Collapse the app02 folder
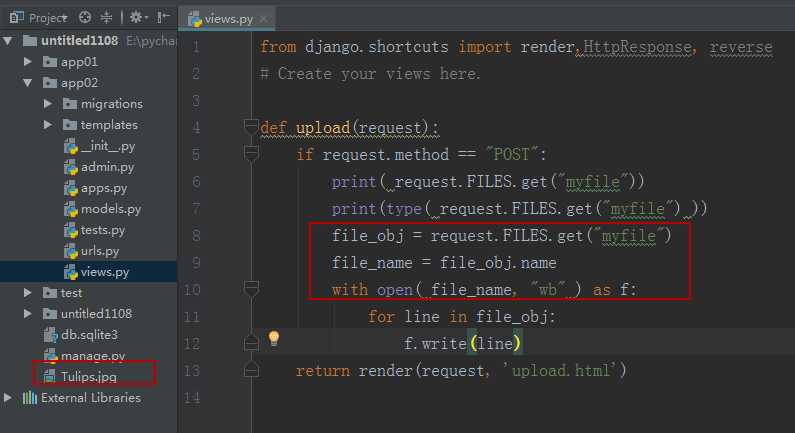Viewport: 795px width, 433px height. (x=28, y=83)
